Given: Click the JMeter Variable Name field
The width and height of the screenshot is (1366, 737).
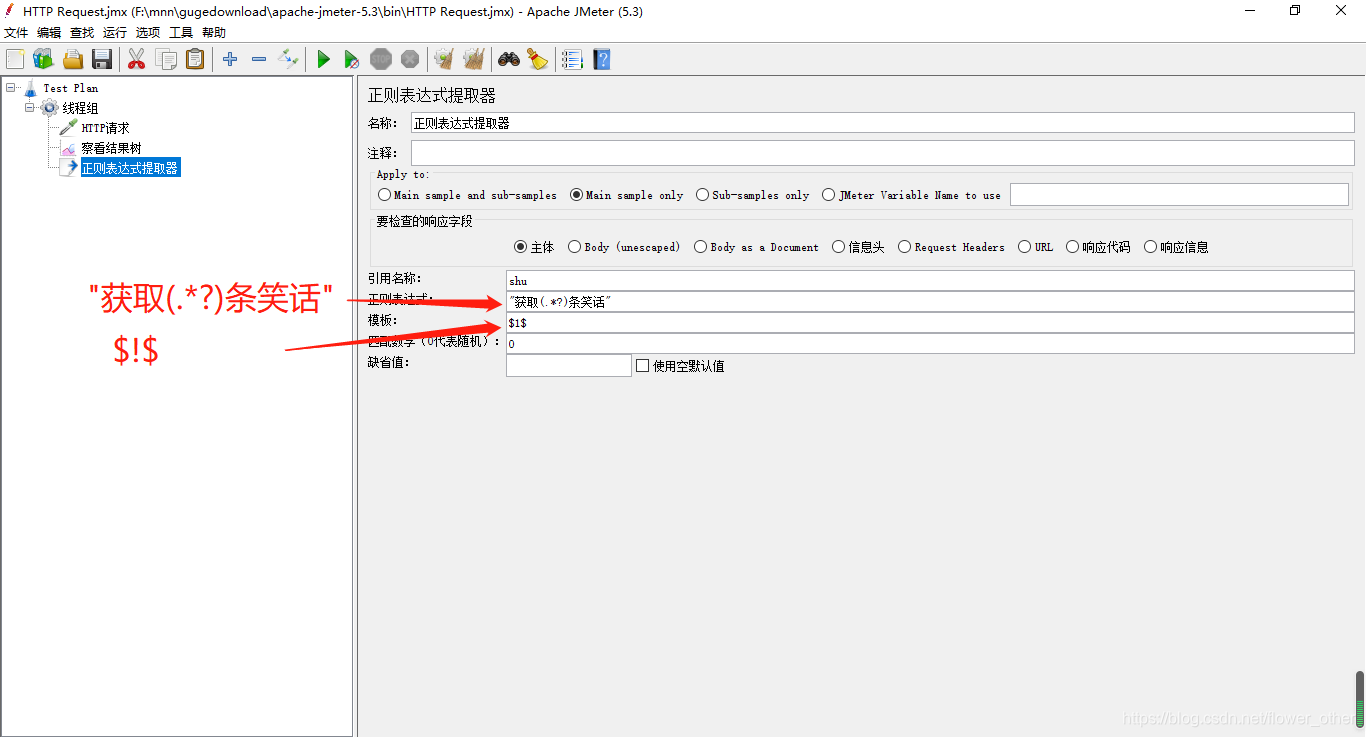Looking at the screenshot, I should (x=1179, y=195).
